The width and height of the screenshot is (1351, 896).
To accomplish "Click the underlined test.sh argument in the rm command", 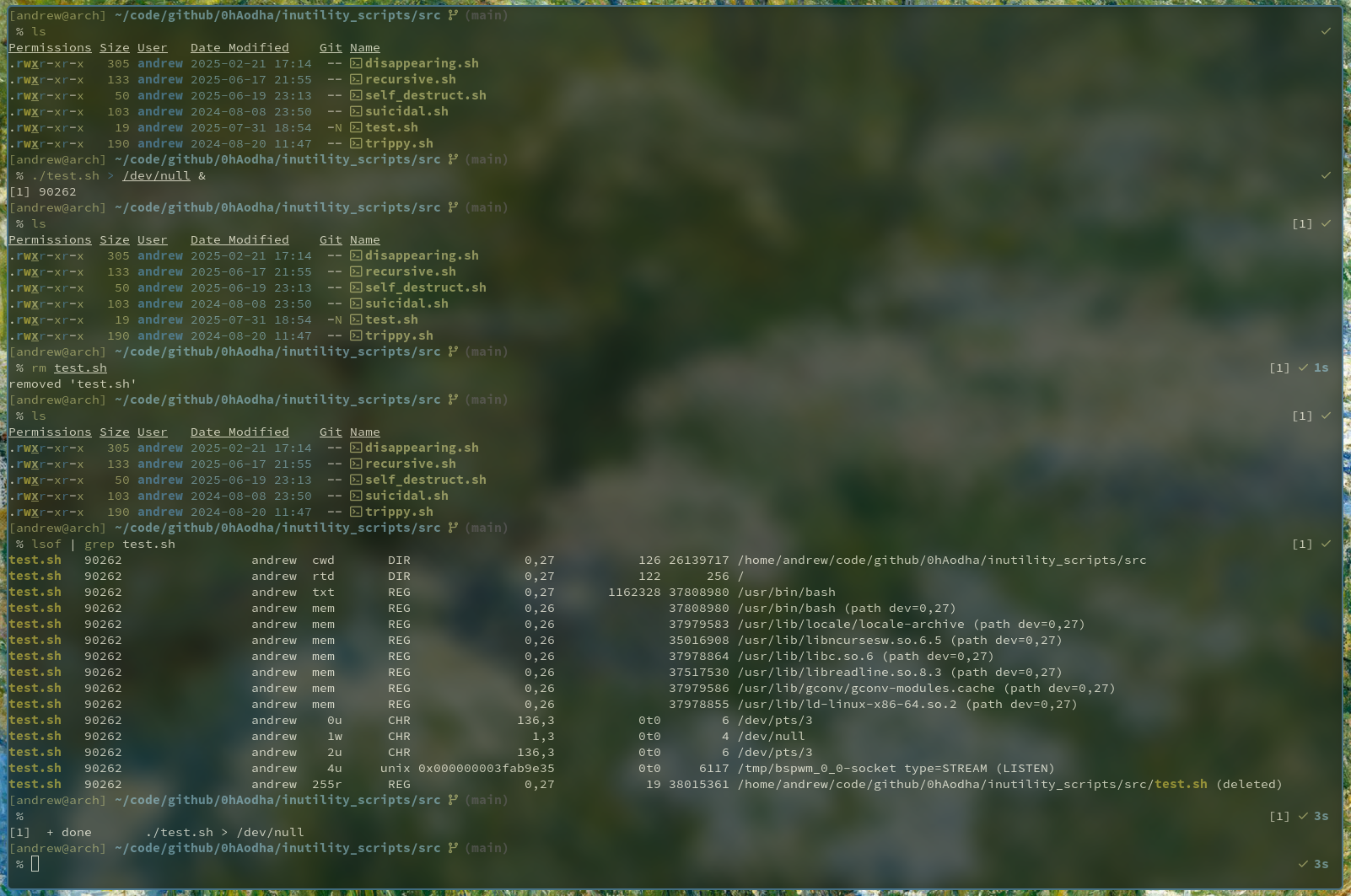I will (80, 368).
